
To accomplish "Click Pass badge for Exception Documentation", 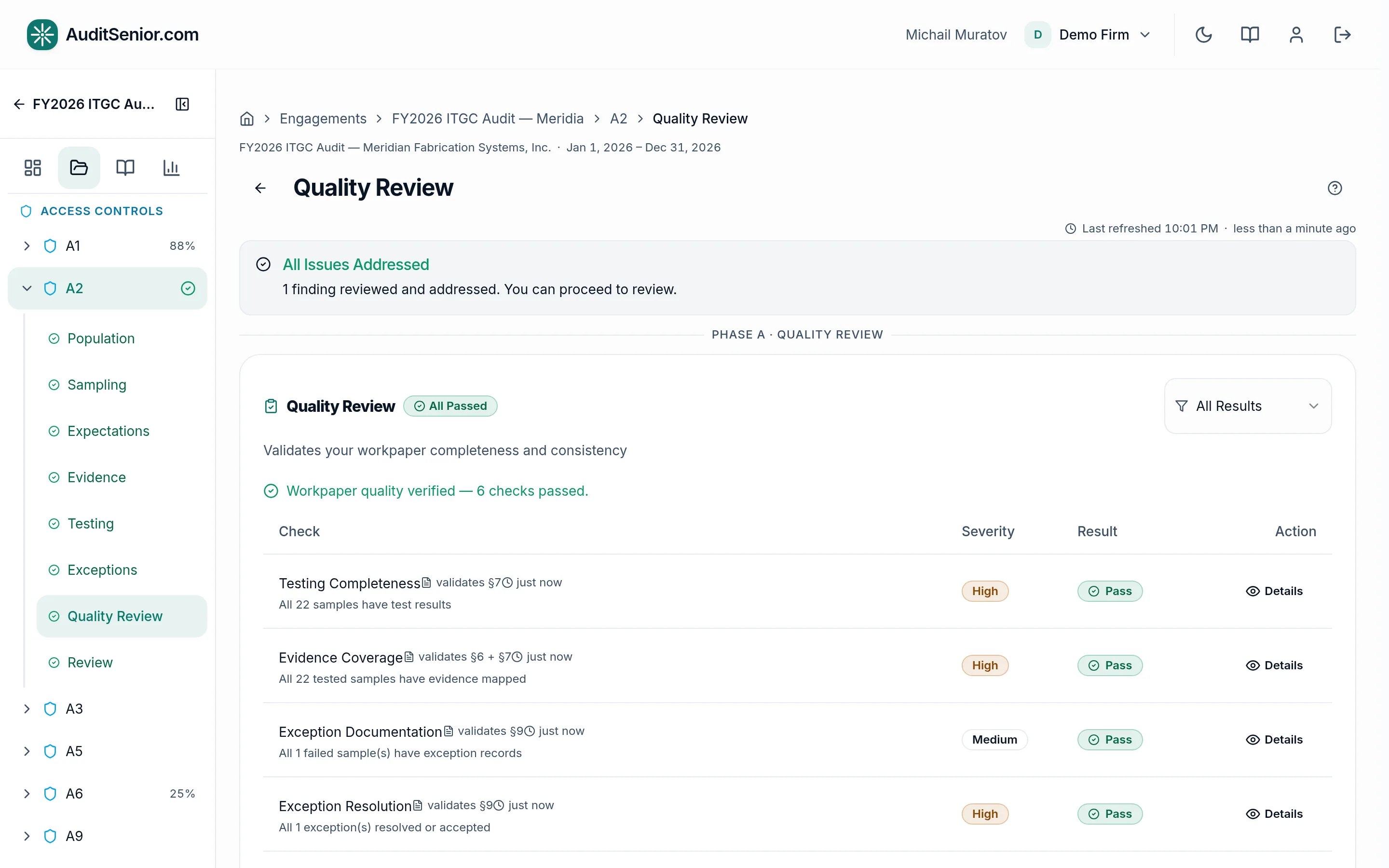I will tap(1109, 740).
